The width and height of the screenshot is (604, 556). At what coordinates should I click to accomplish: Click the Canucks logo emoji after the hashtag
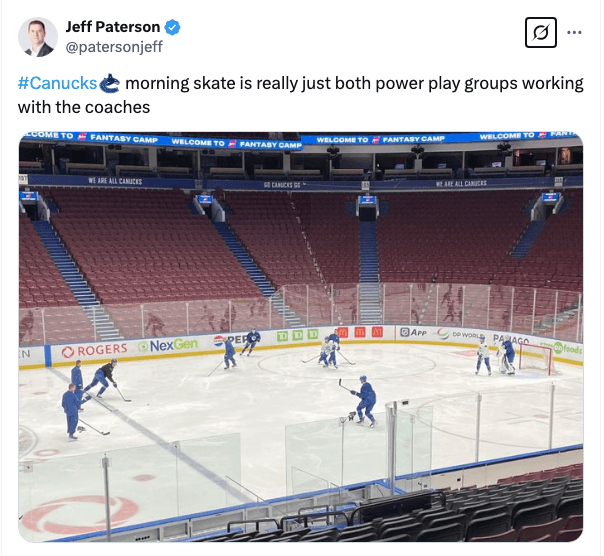point(110,83)
